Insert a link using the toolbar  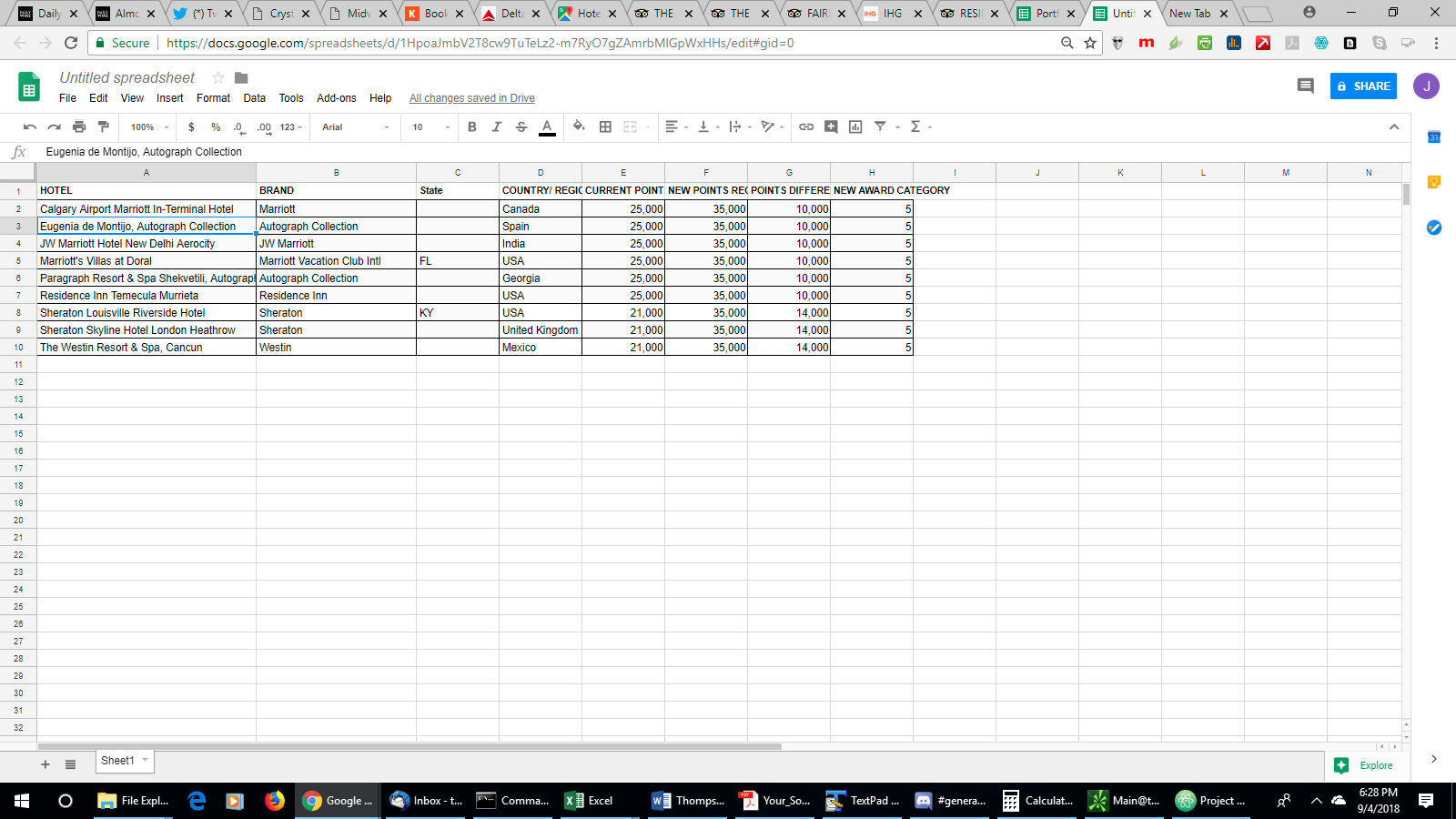(x=806, y=126)
